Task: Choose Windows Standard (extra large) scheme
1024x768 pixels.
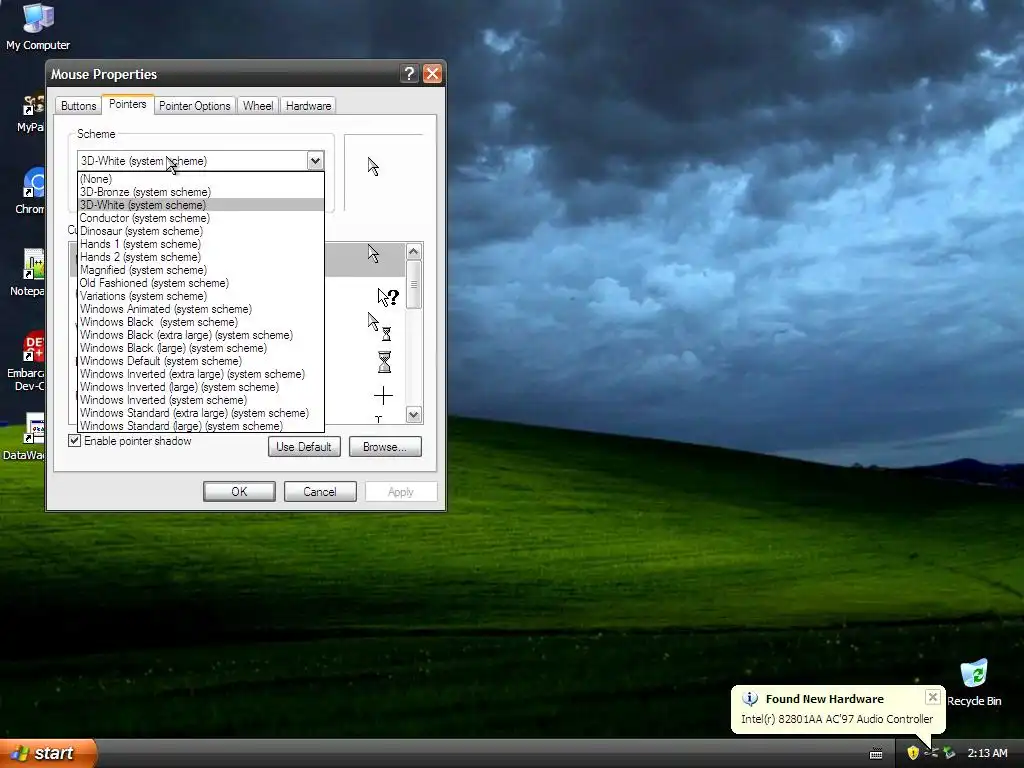Action: tap(200, 413)
